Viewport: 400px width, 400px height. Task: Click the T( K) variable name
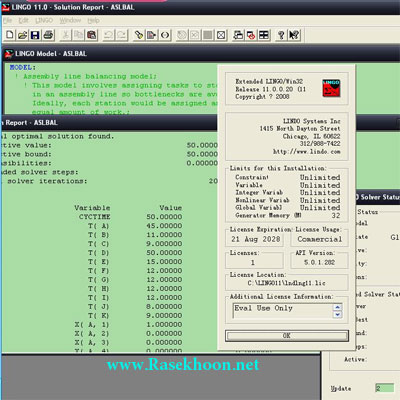[x=99, y=316]
